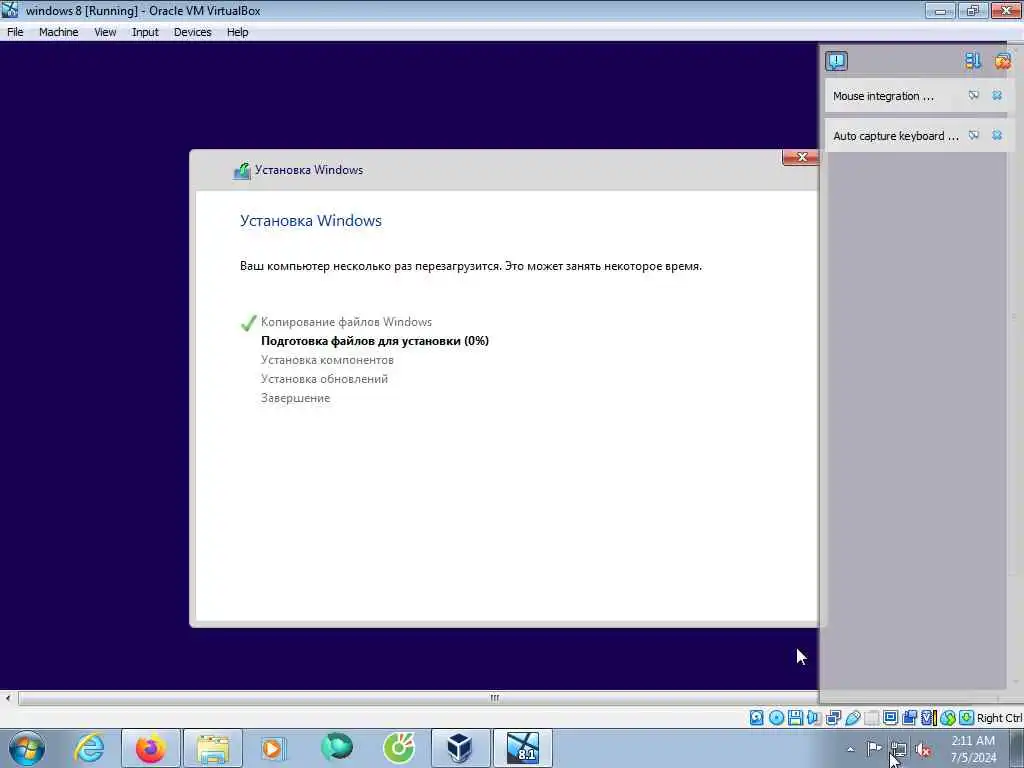
Task: Open File Explorer from taskbar
Action: pyautogui.click(x=213, y=748)
